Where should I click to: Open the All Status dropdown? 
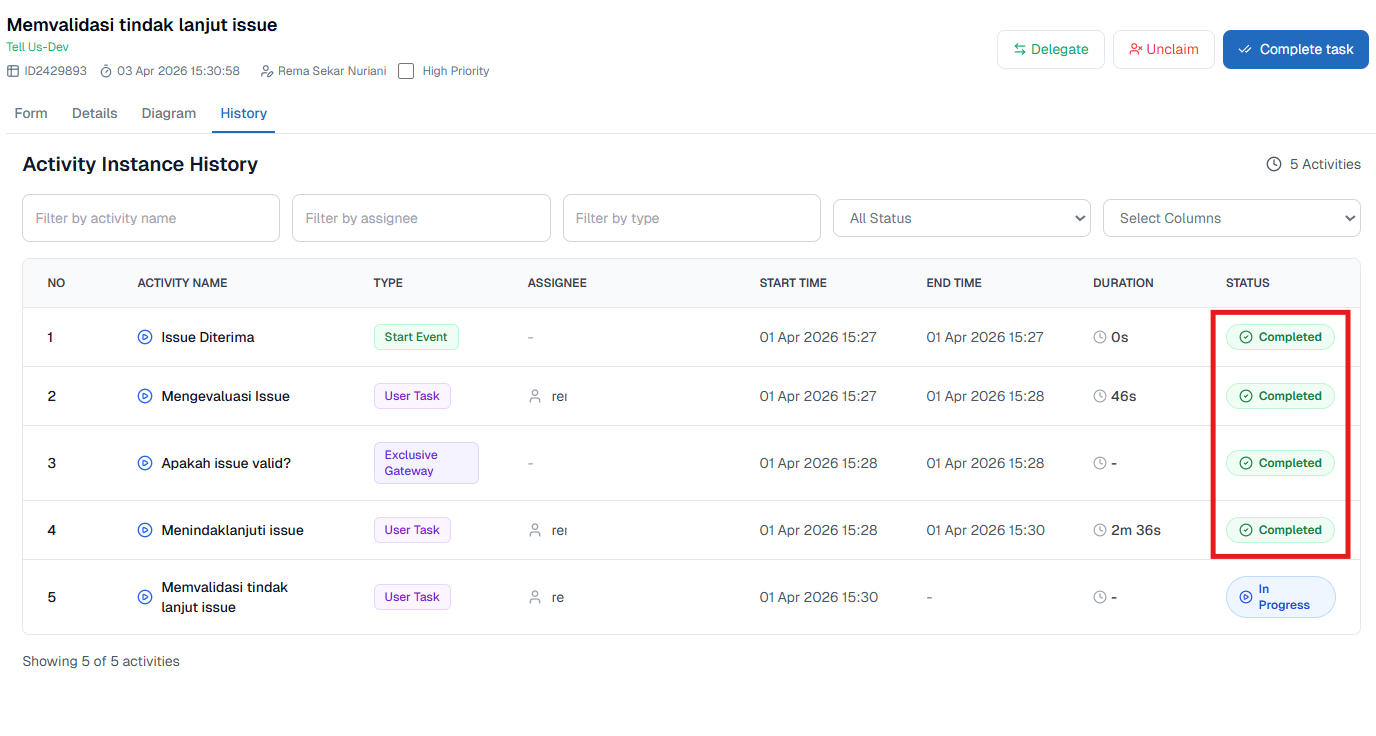(961, 218)
